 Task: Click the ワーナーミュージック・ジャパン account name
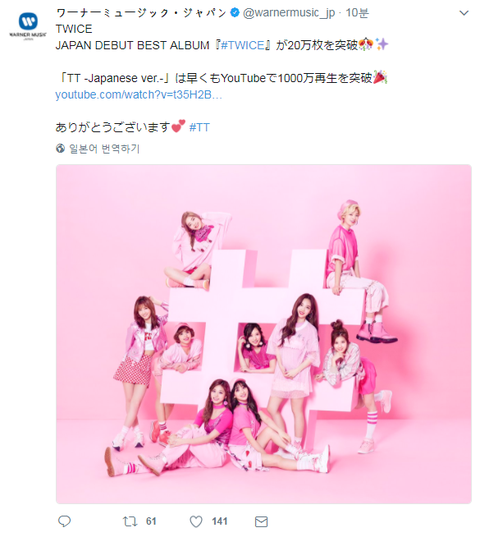tap(141, 13)
